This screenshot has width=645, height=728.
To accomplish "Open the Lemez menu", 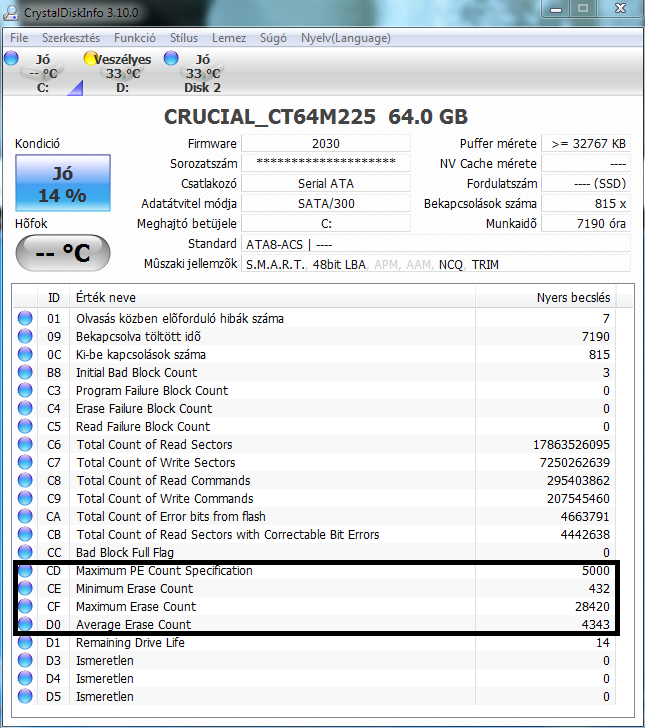I will pyautogui.click(x=229, y=38).
